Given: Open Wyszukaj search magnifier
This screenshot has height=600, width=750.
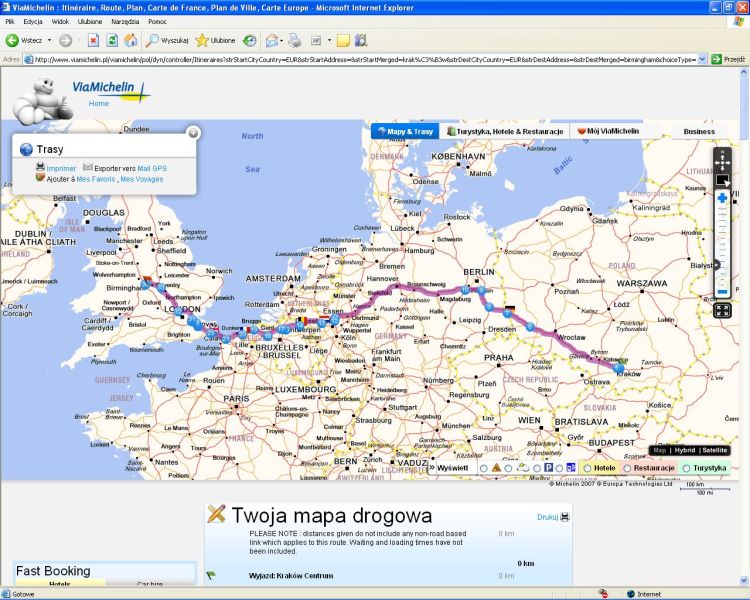Looking at the screenshot, I should 167,41.
